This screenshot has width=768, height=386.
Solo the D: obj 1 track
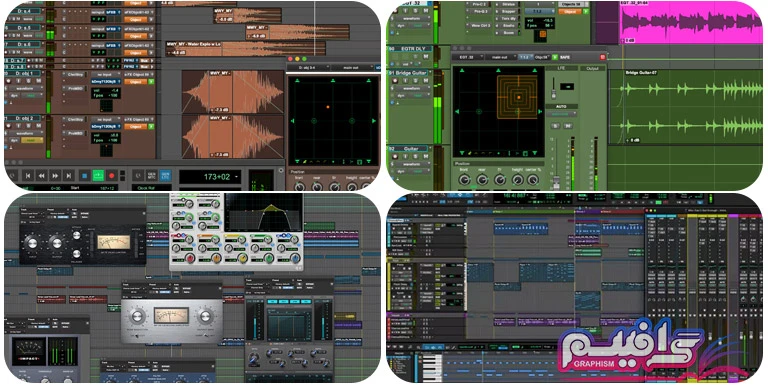[x=28, y=81]
